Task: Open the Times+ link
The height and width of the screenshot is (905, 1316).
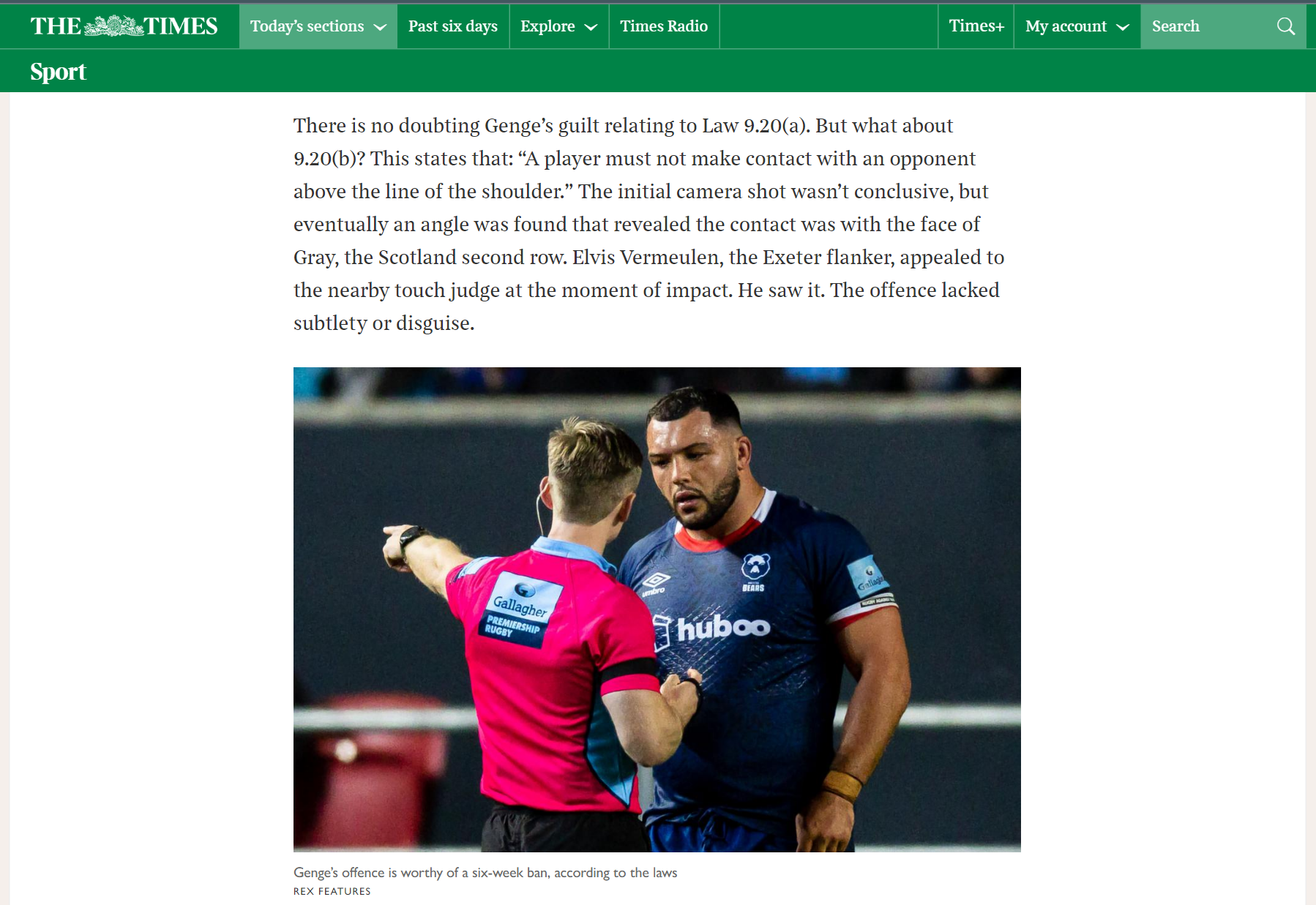Action: 976,26
